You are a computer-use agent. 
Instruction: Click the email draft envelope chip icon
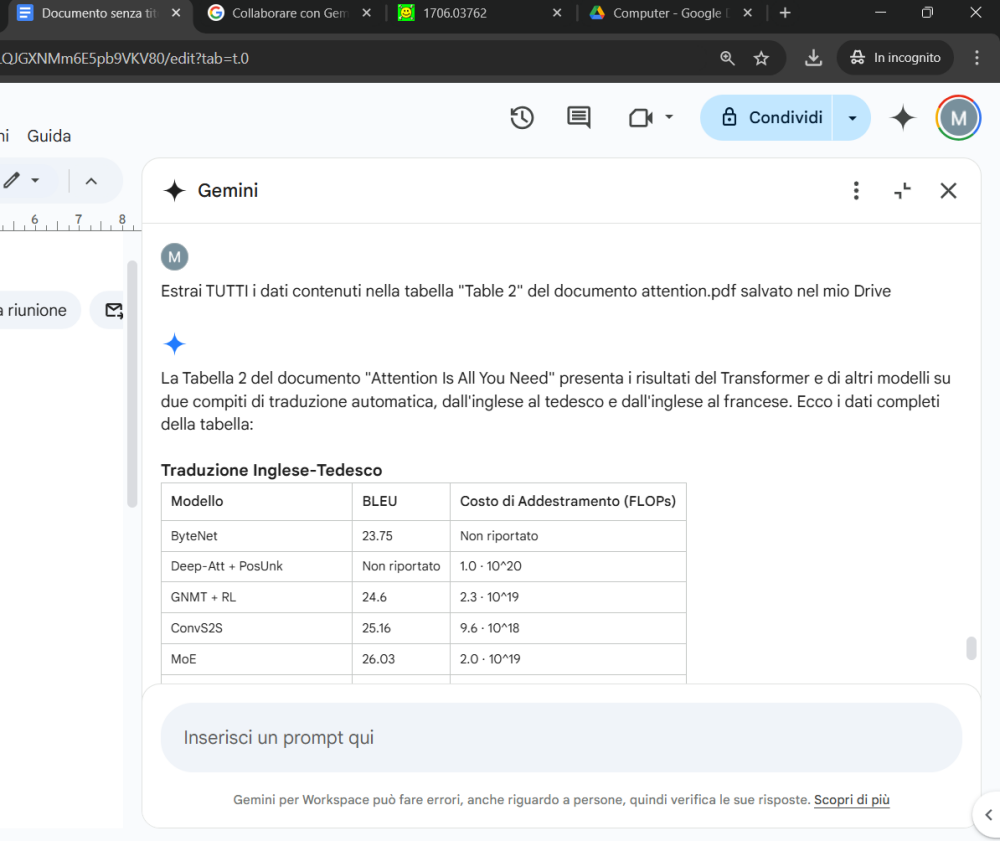(114, 311)
